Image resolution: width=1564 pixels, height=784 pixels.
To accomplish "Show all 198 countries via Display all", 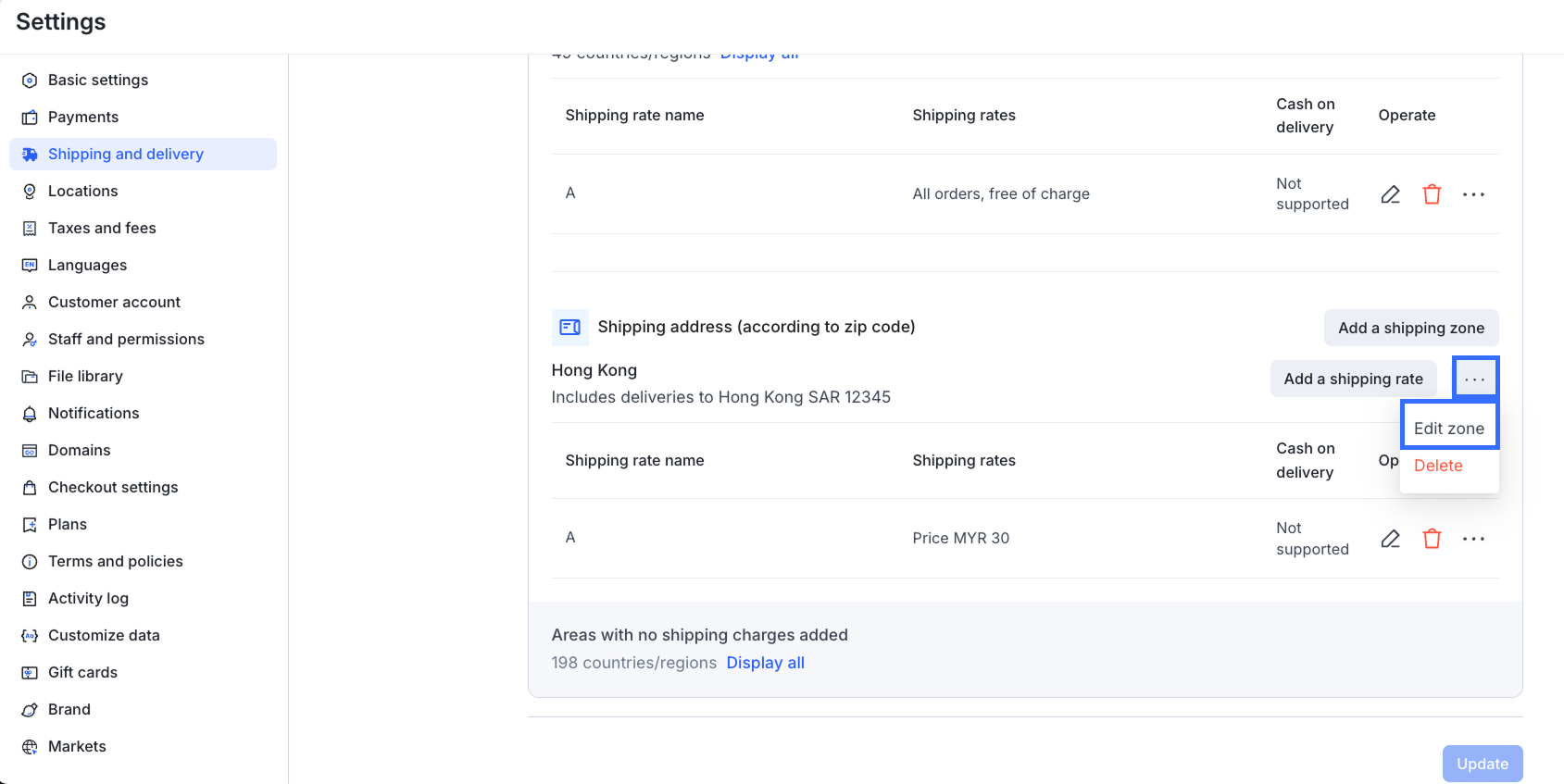I will [x=765, y=663].
